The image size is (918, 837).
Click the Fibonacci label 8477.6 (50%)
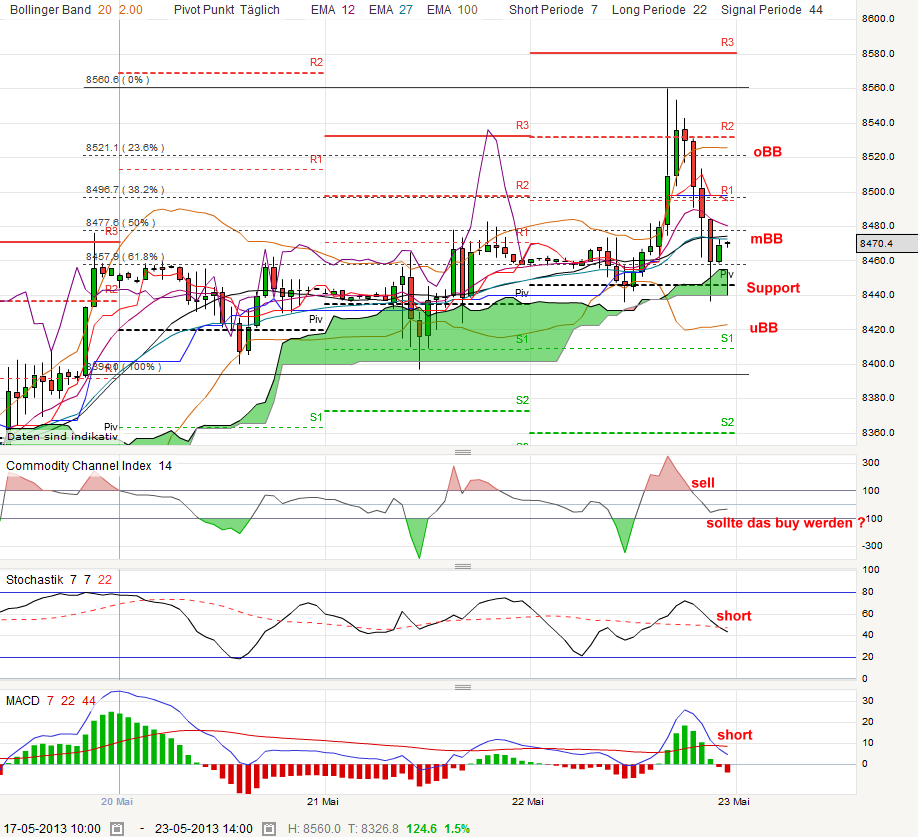point(121,222)
